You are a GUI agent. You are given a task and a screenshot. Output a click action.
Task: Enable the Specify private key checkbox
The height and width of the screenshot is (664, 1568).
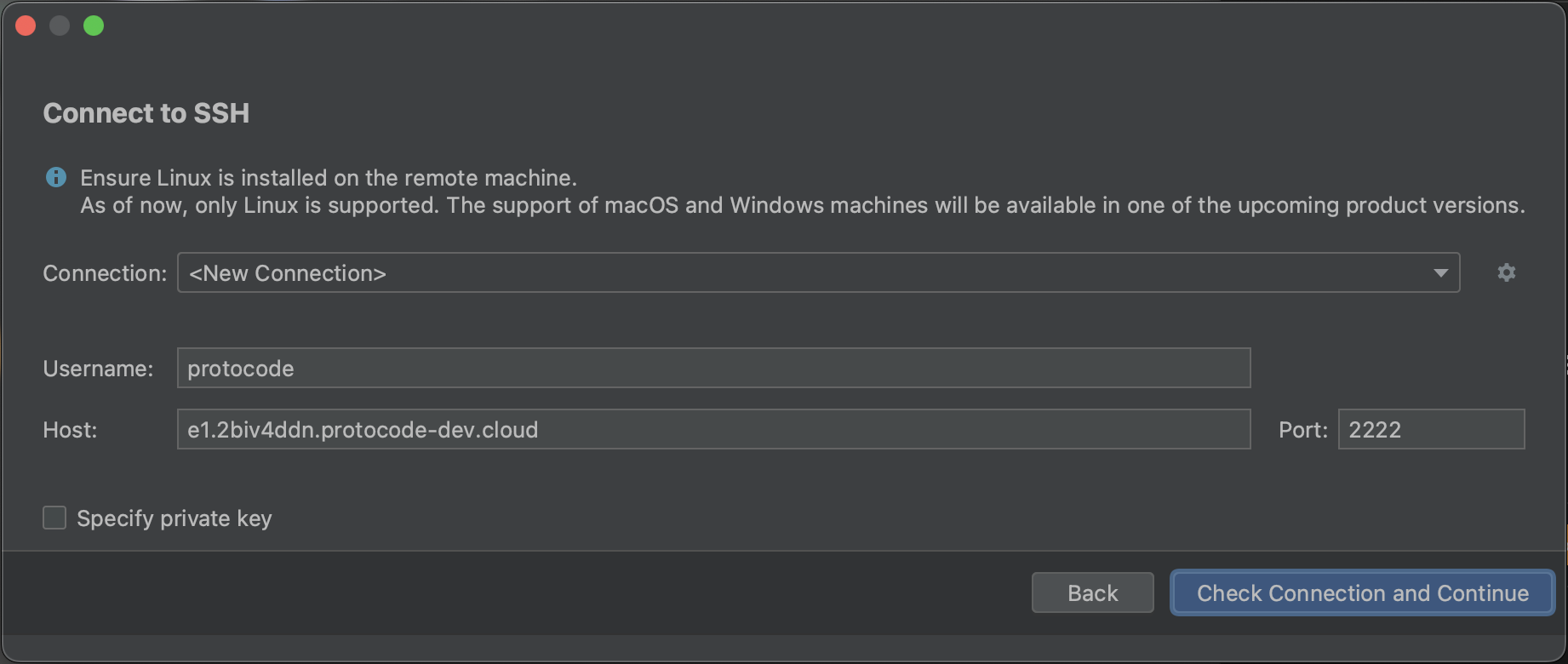click(x=54, y=518)
